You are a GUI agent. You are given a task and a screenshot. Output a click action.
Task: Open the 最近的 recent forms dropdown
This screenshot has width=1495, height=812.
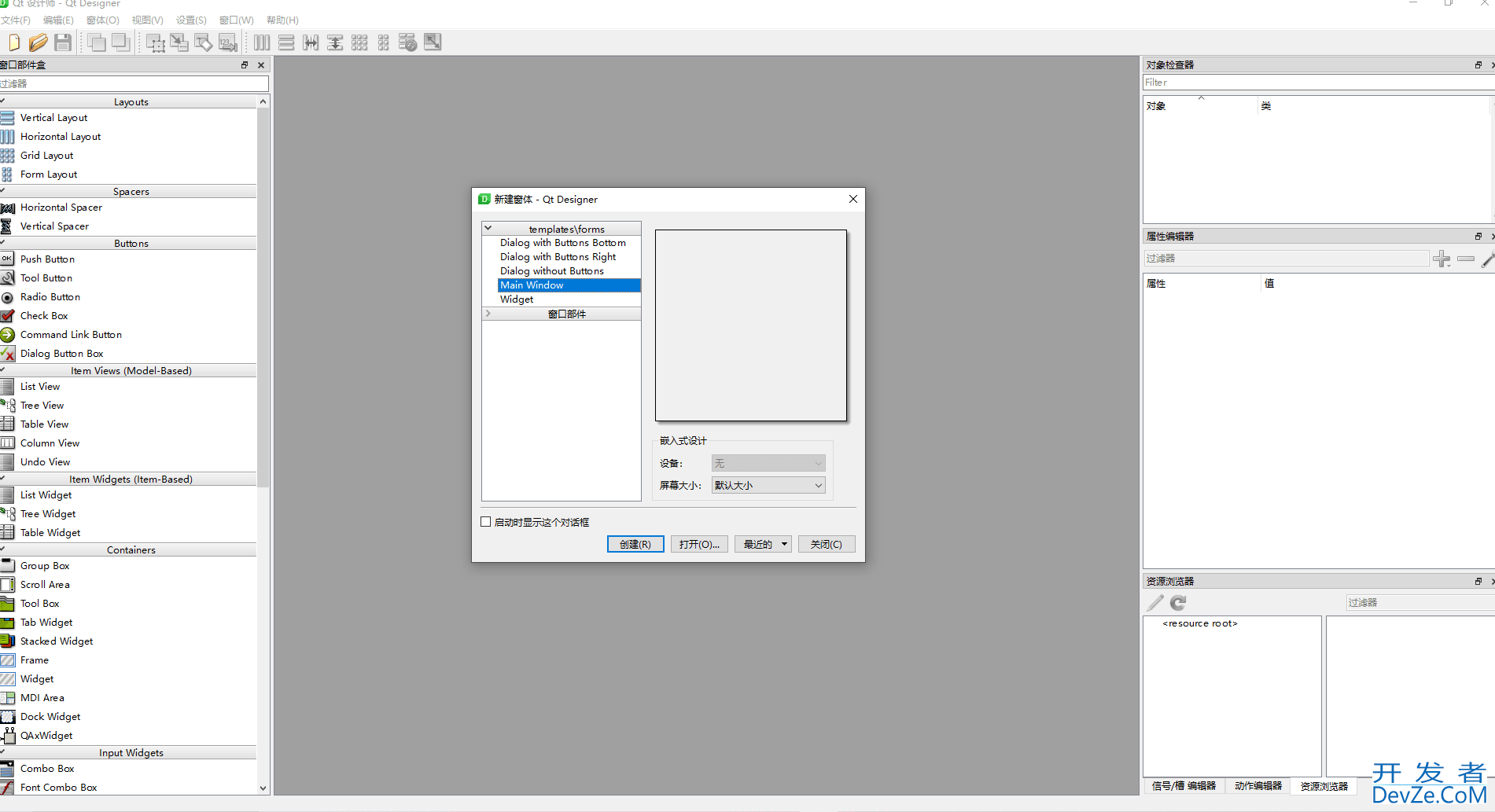click(x=763, y=545)
